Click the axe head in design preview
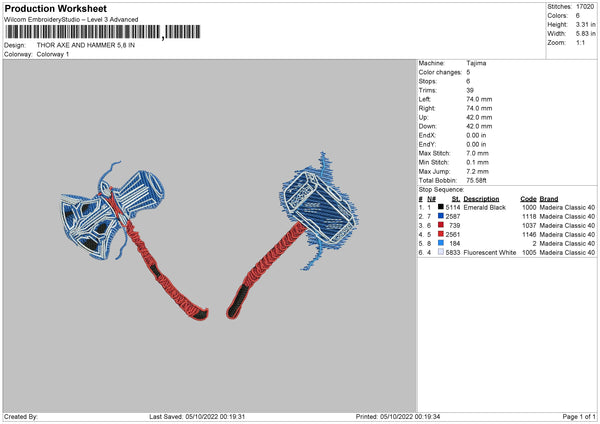The image size is (600, 424). [x=92, y=224]
